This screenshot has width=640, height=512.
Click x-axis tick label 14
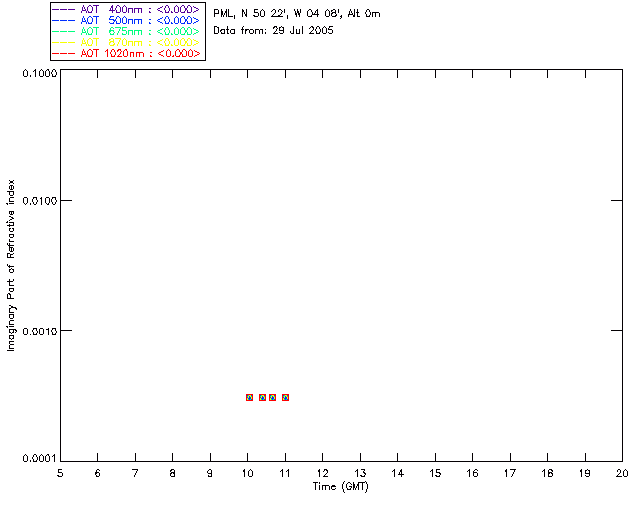pyautogui.click(x=398, y=473)
